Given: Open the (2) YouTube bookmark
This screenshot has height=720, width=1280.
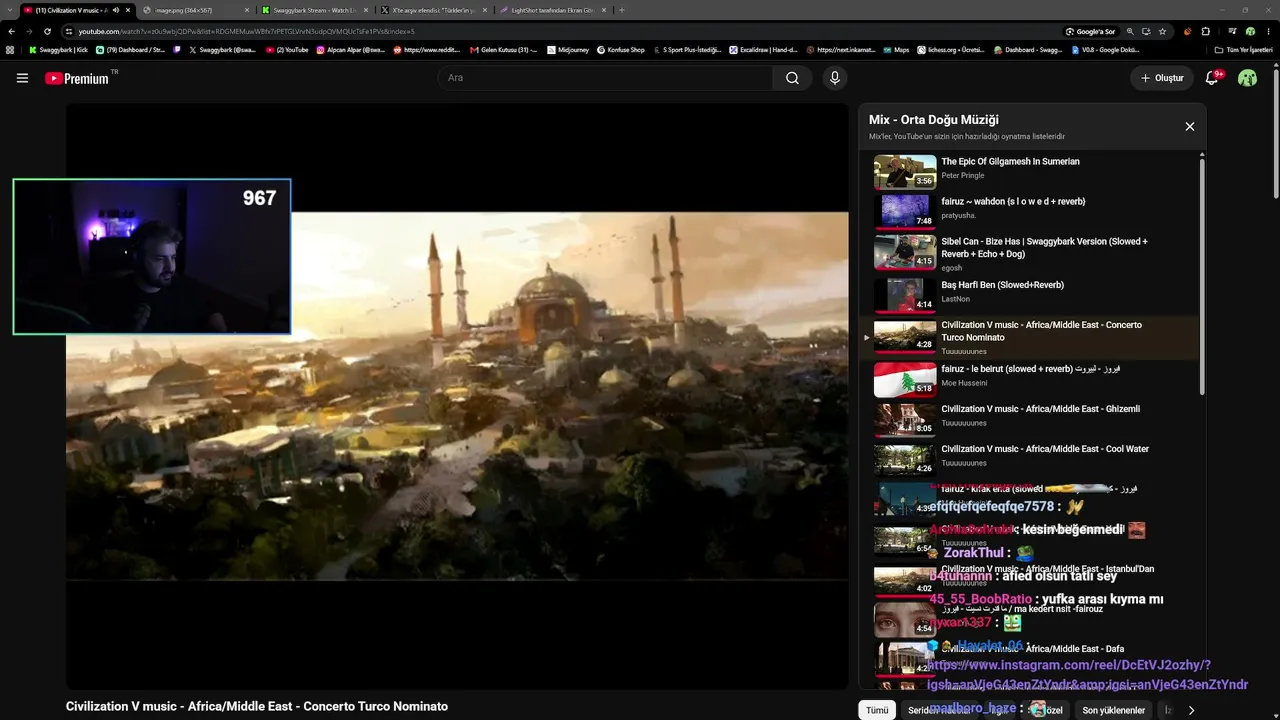Looking at the screenshot, I should point(287,49).
